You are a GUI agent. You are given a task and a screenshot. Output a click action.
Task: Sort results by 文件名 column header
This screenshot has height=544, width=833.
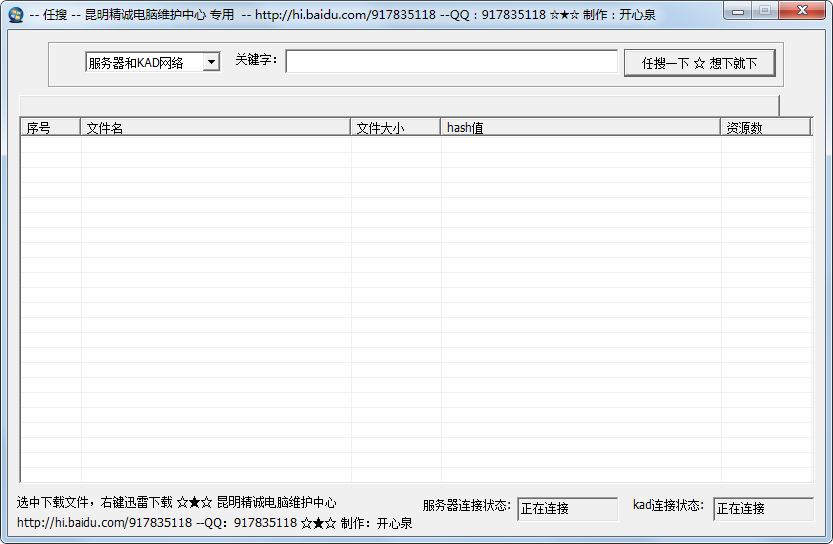pos(215,127)
